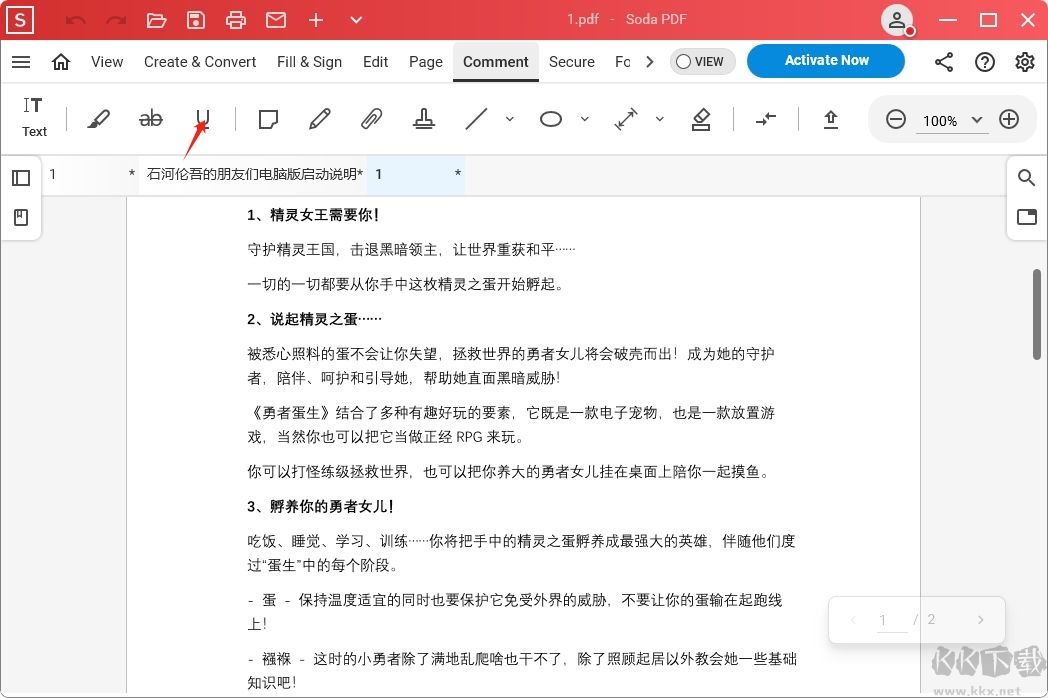
Task: Open the hamburger menu
Action: (21, 61)
